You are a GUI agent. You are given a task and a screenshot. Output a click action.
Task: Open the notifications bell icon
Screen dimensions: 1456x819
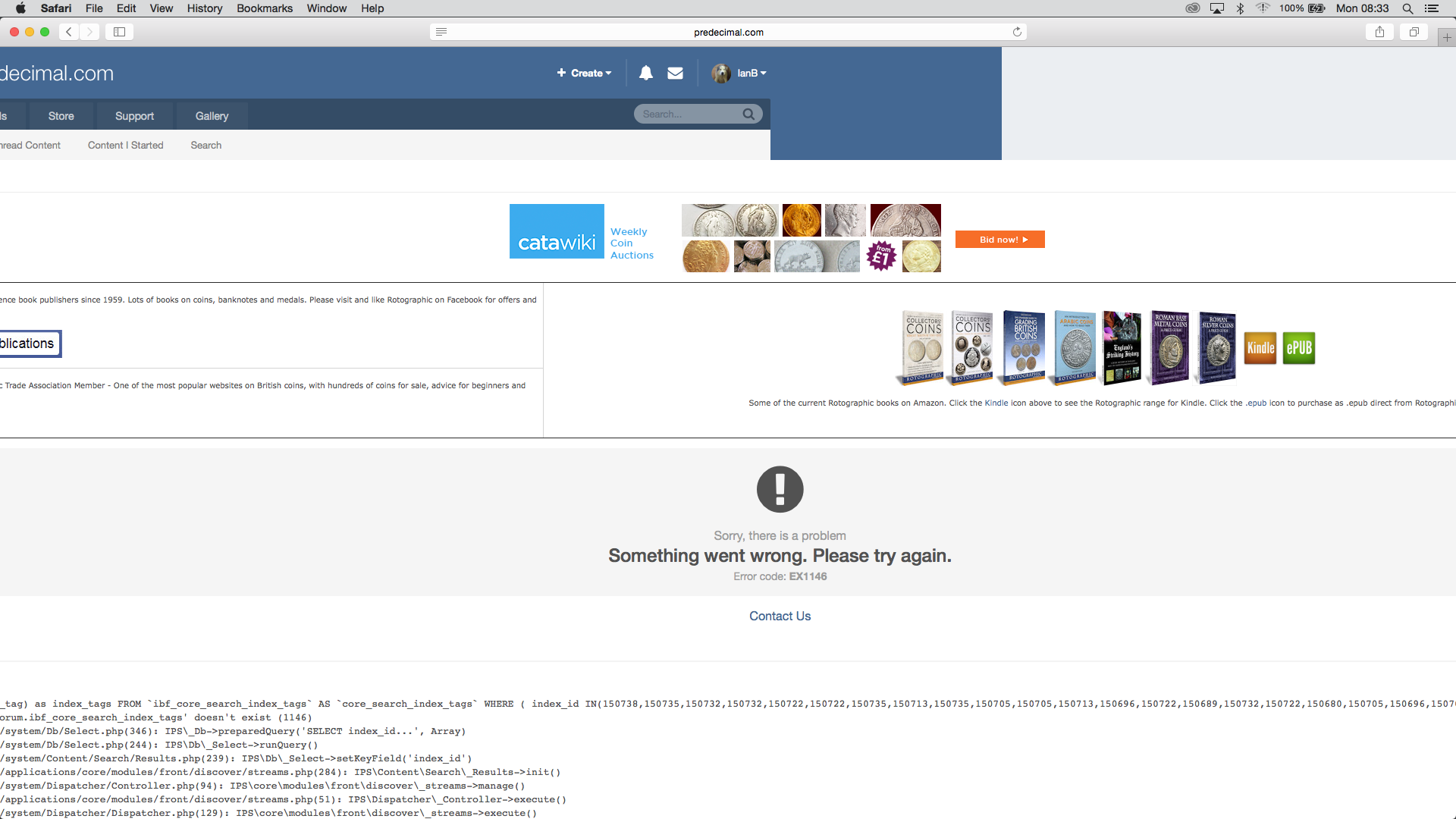645,73
